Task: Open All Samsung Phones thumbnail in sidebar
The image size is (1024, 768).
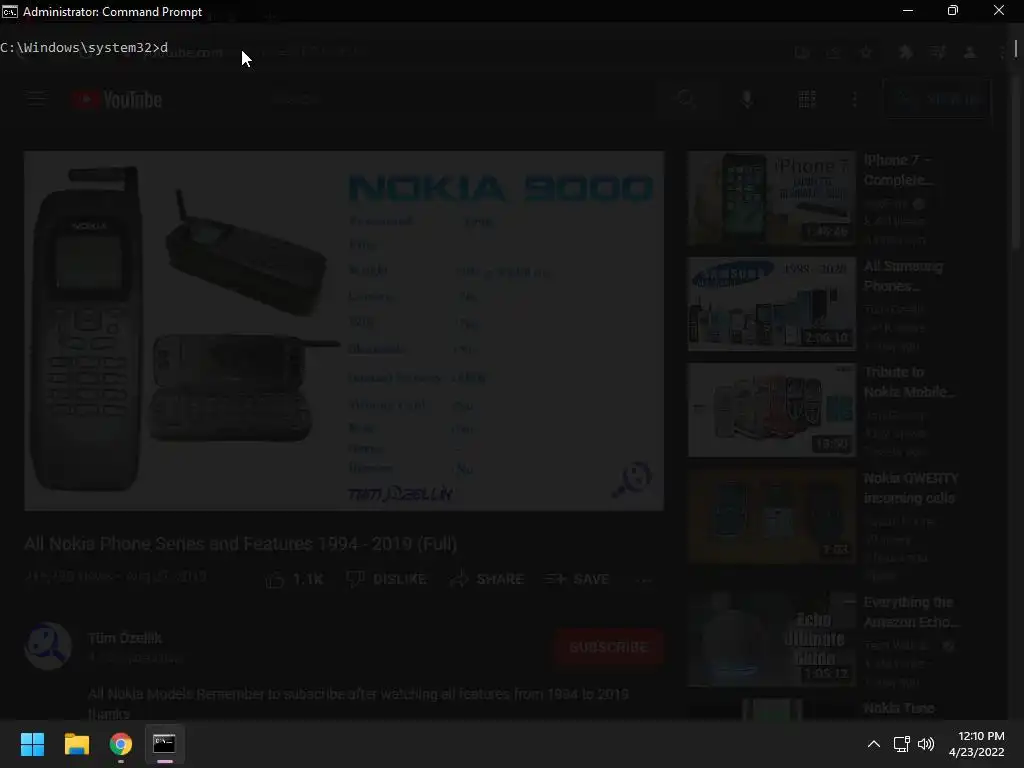Action: pos(771,304)
